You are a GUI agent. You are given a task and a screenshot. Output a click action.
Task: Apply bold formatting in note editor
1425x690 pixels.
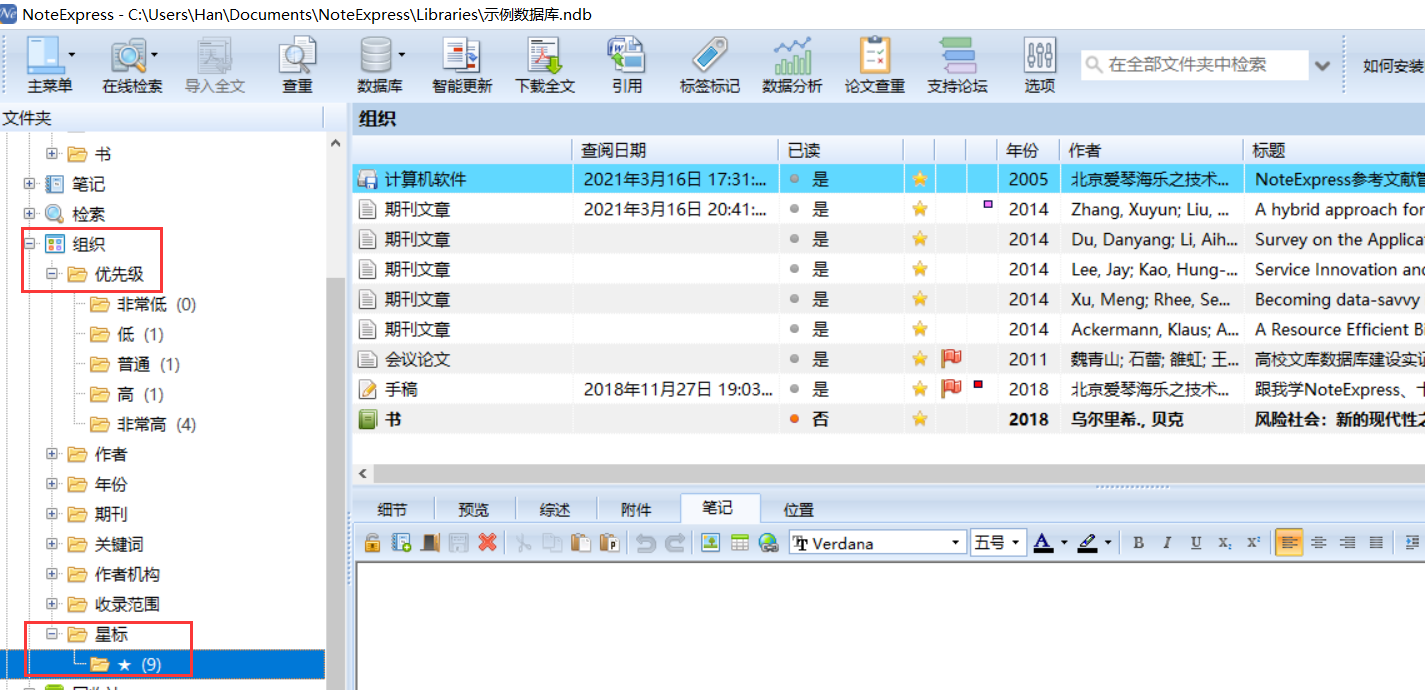point(1138,543)
